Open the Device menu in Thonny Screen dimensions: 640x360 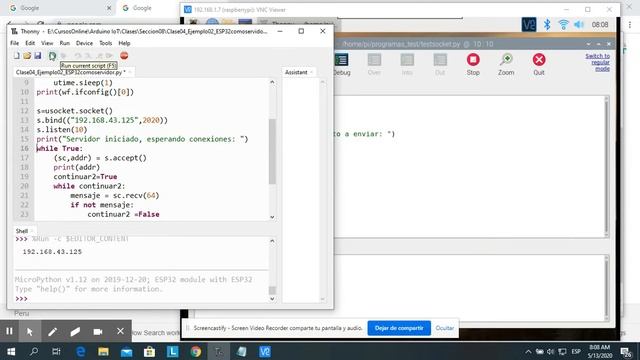84,43
